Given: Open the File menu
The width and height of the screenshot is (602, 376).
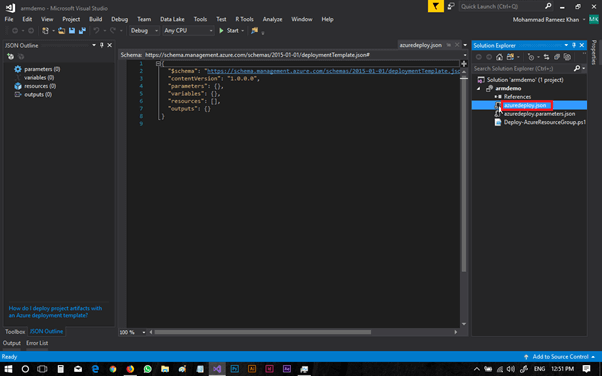Looking at the screenshot, I should 9,19.
